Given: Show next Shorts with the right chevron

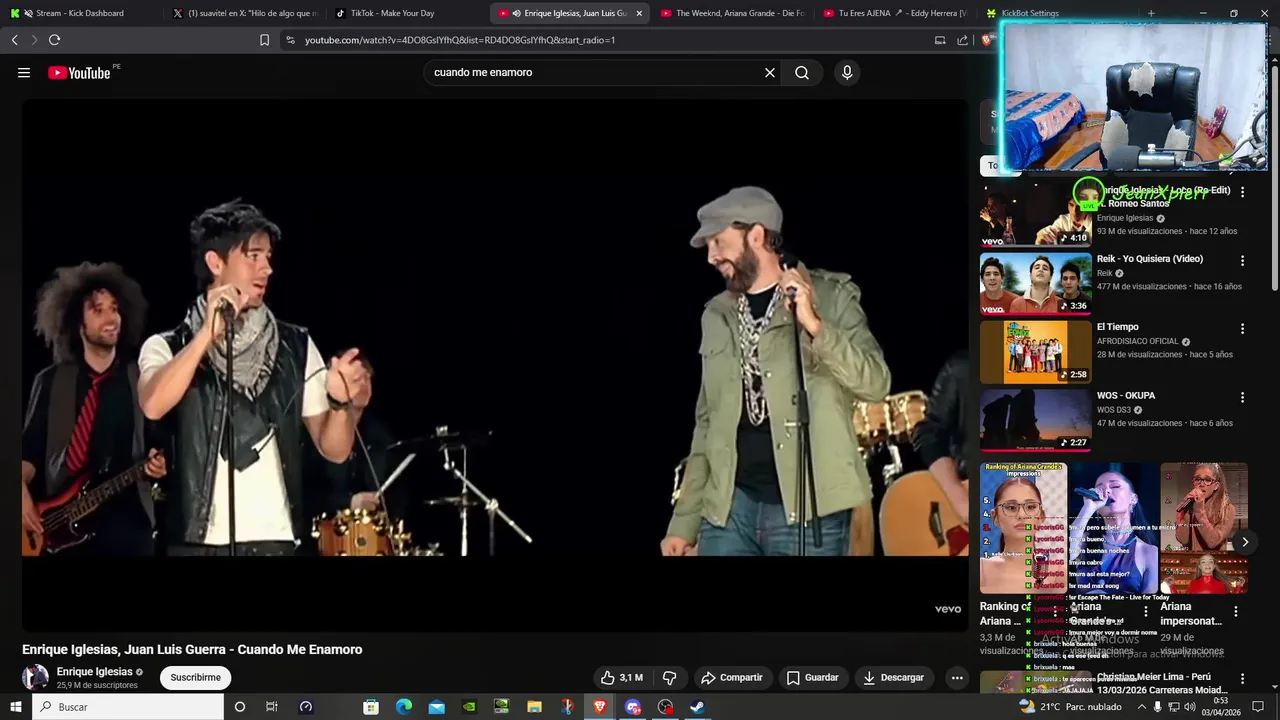Looking at the screenshot, I should point(1245,542).
